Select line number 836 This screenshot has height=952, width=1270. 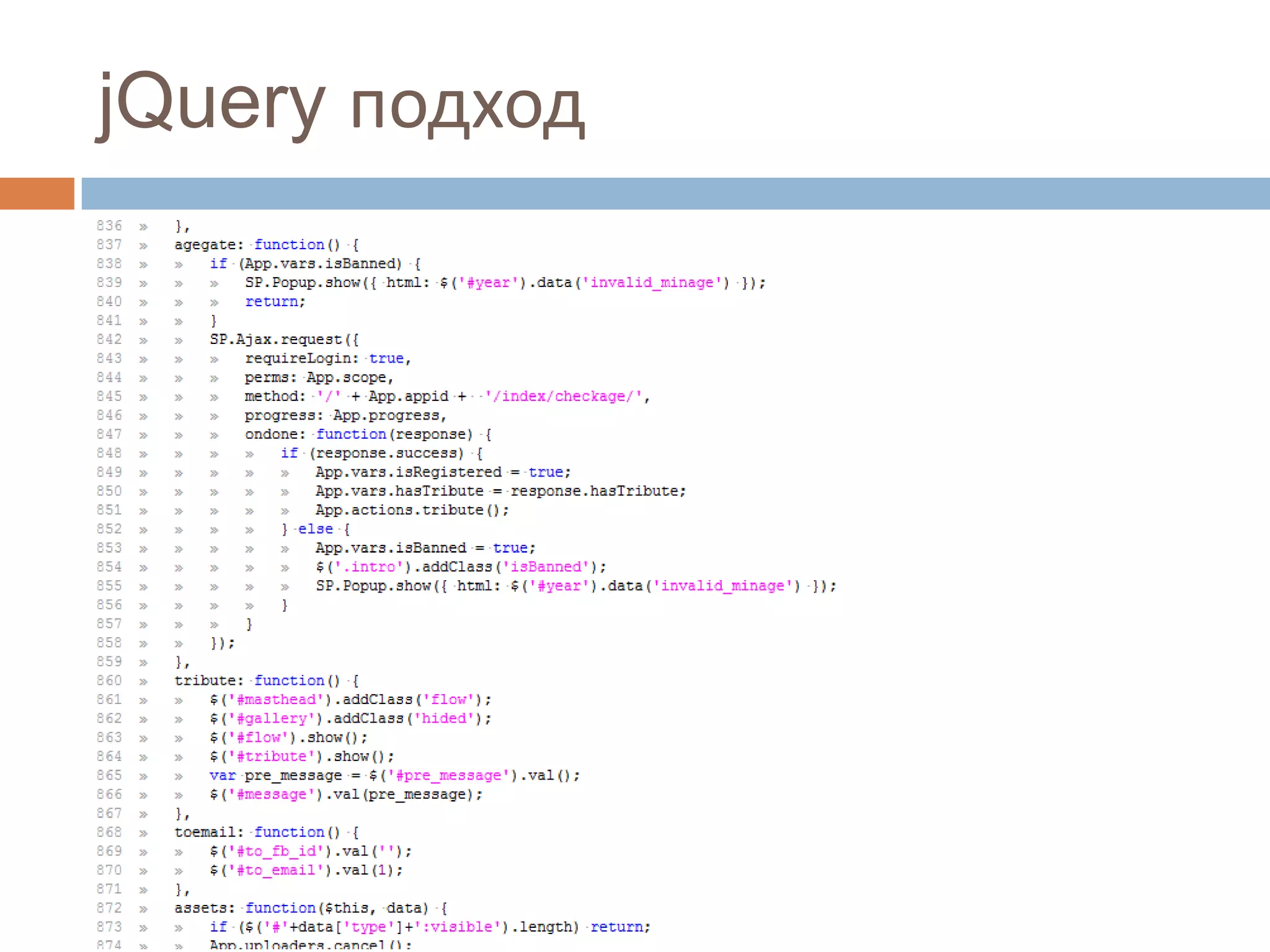109,226
